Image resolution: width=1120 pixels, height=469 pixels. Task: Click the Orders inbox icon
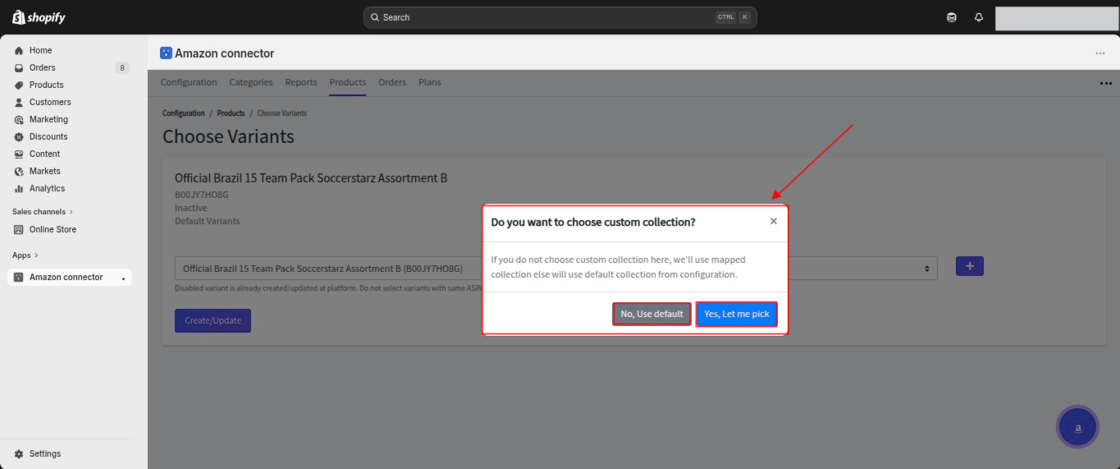[x=19, y=68]
